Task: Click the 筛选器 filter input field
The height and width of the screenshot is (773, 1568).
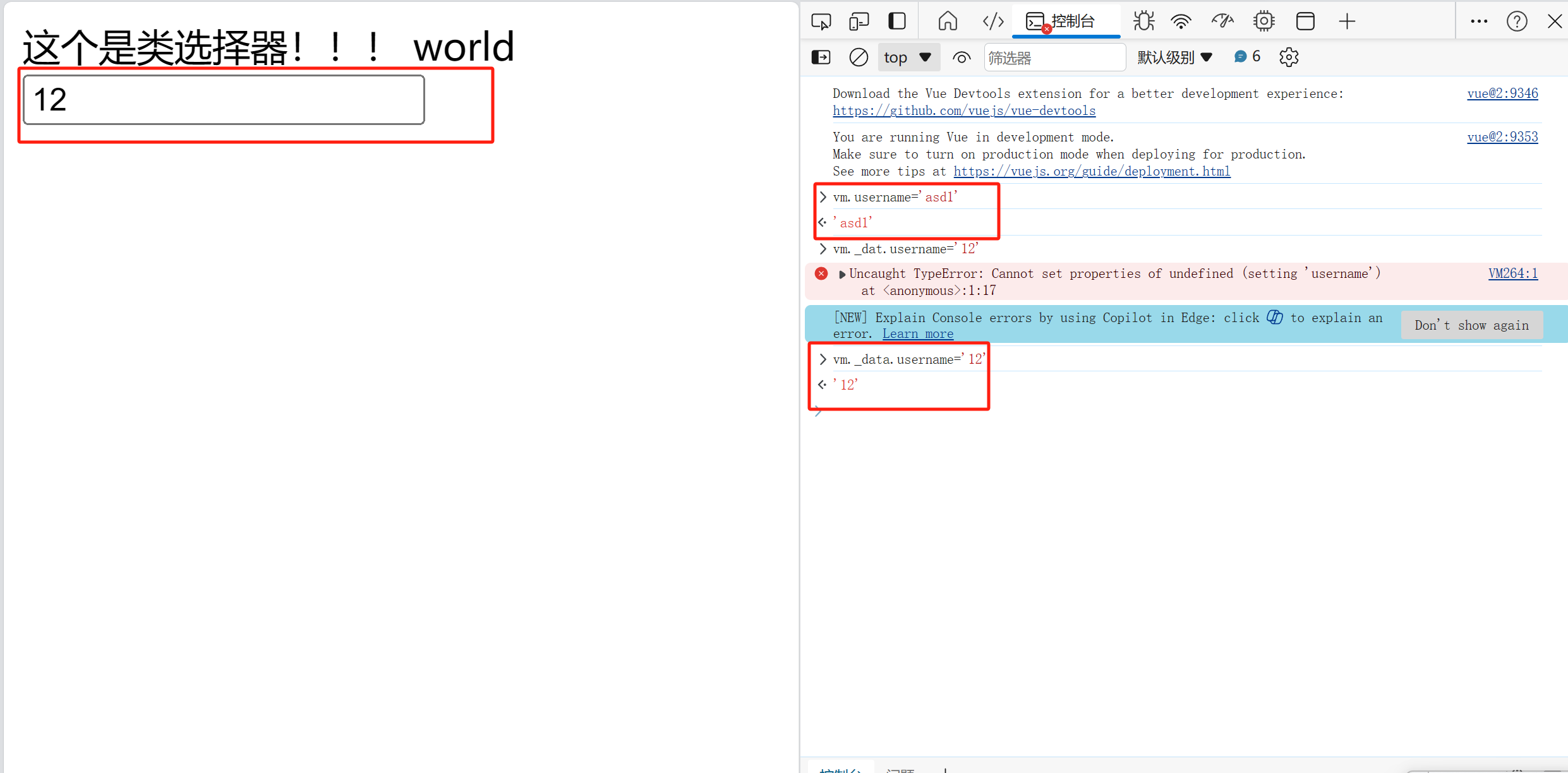Action: tap(1054, 57)
